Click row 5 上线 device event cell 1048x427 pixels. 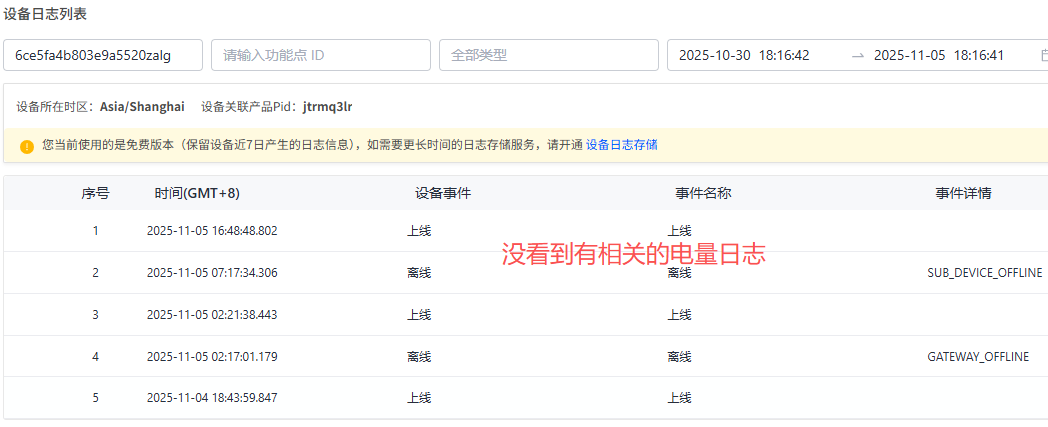418,398
